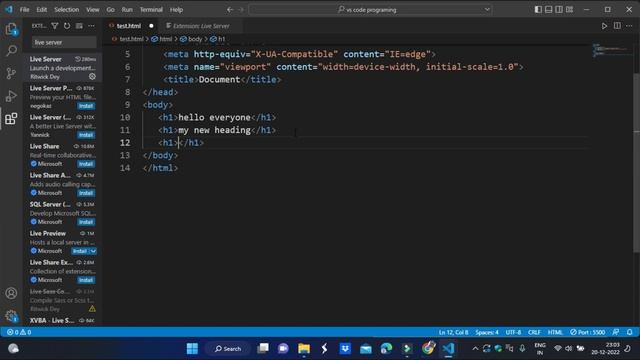
Task: Select the Live Server extension entry
Action: click(x=62, y=68)
